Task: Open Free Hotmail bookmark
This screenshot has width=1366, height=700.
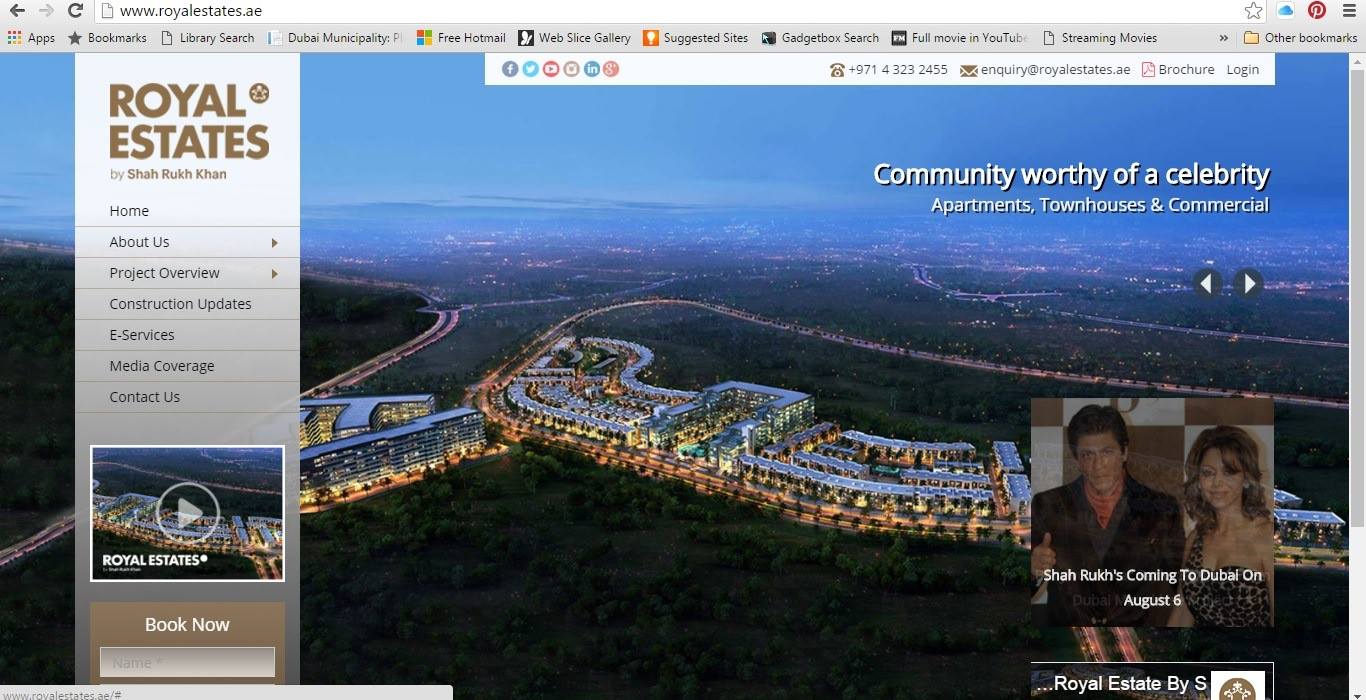Action: [461, 38]
